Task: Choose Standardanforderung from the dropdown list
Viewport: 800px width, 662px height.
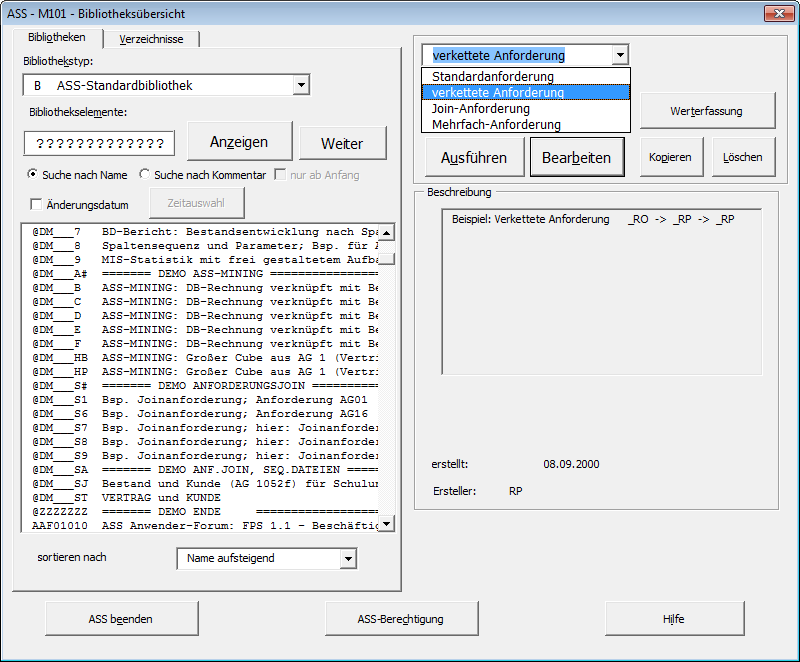Action: tap(526, 77)
